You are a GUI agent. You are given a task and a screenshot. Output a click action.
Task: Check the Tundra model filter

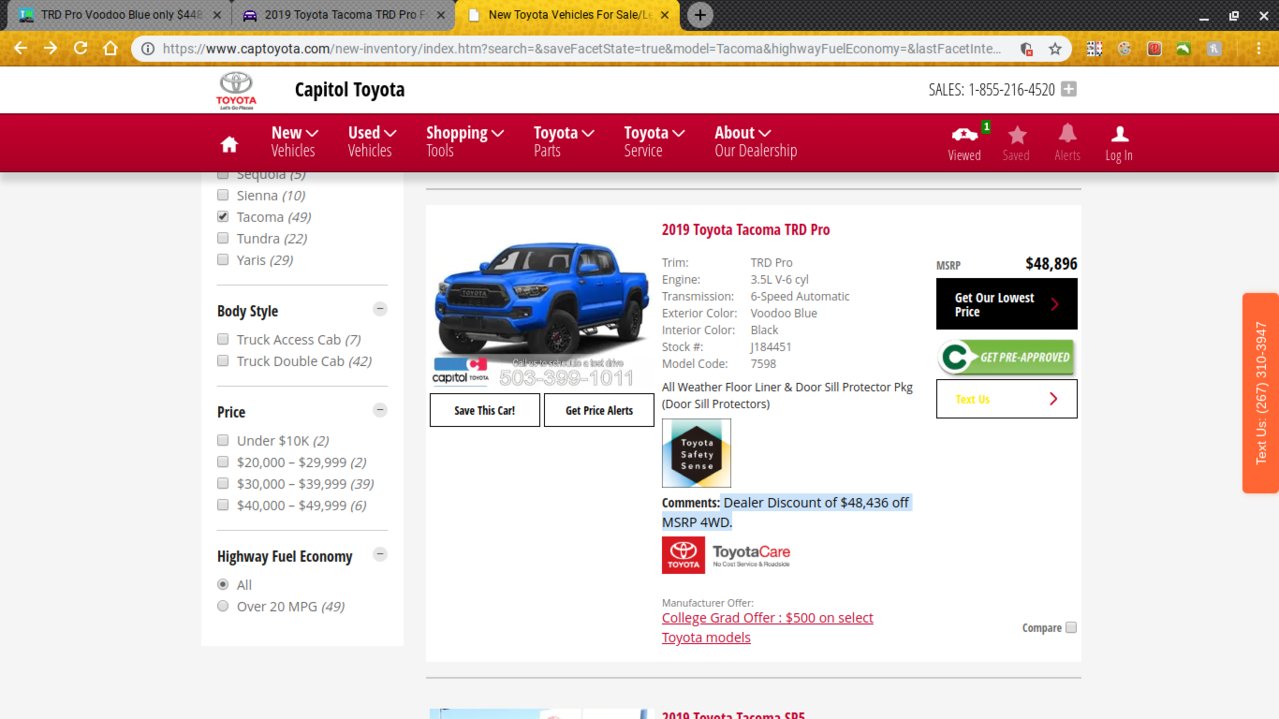coord(223,238)
